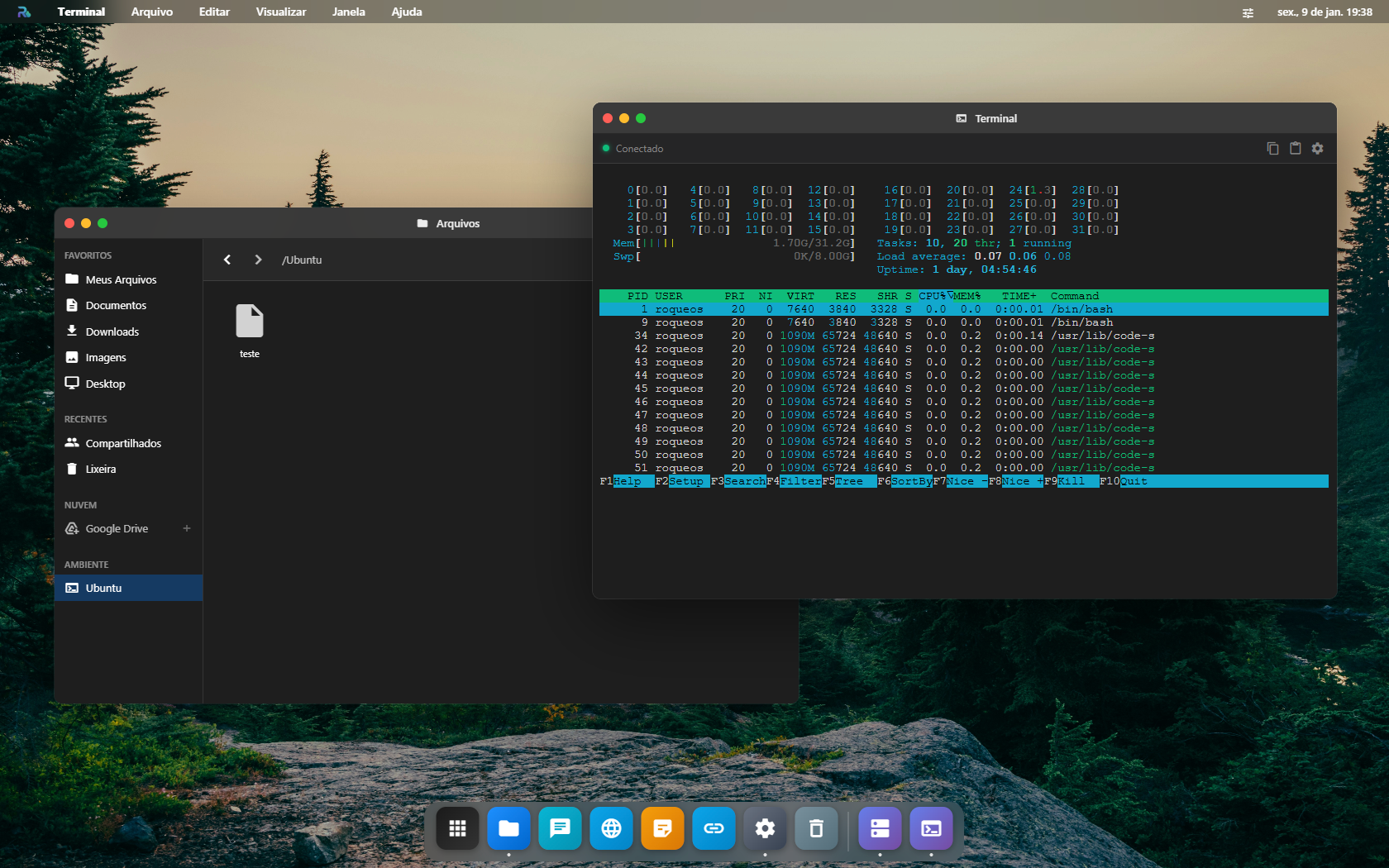Open the Arquivo menu
The height and width of the screenshot is (868, 1389).
coord(151,12)
